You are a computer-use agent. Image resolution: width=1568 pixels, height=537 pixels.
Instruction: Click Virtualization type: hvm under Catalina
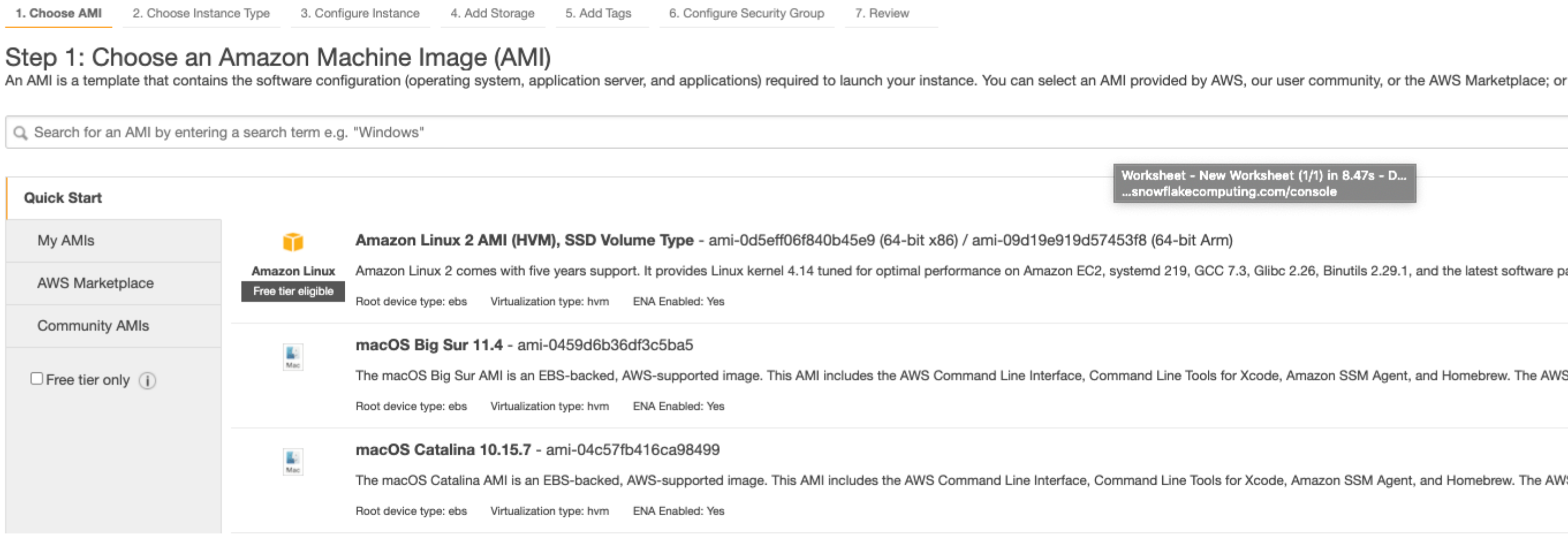coord(549,511)
